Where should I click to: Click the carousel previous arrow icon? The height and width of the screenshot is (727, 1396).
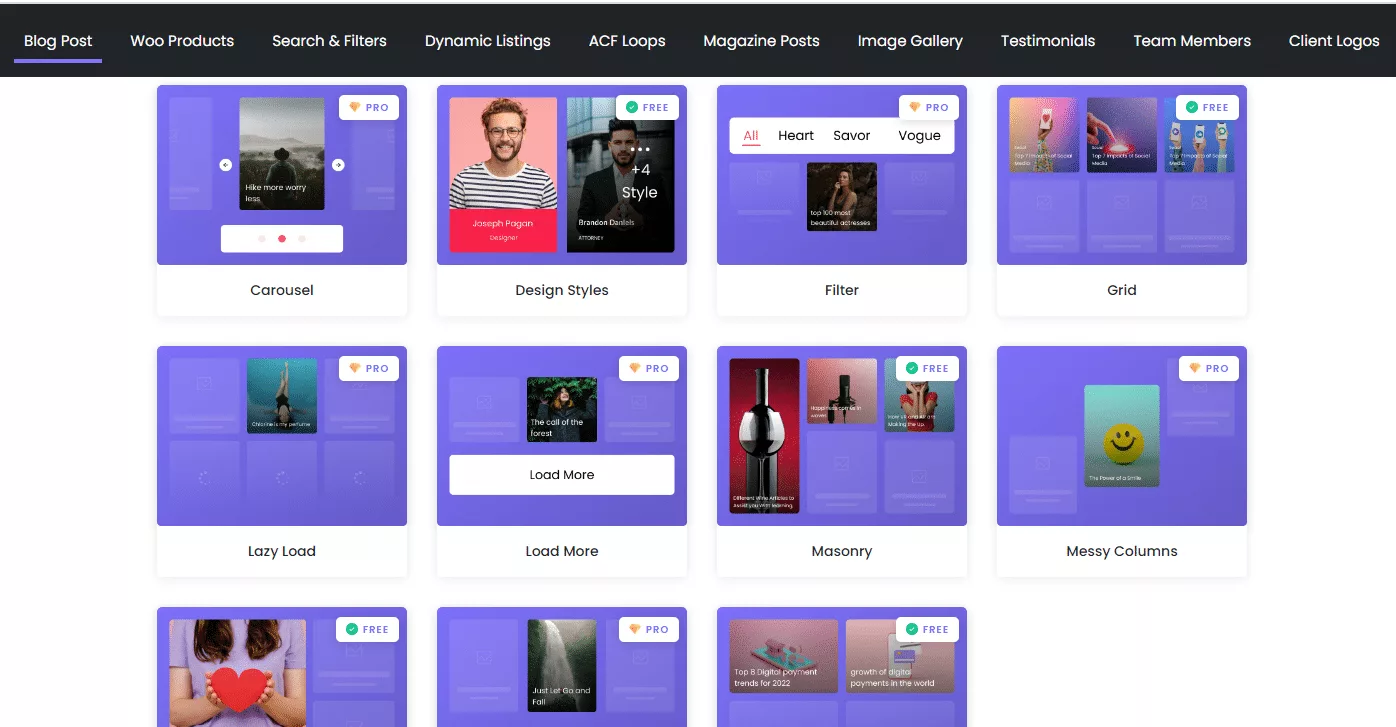pos(226,165)
